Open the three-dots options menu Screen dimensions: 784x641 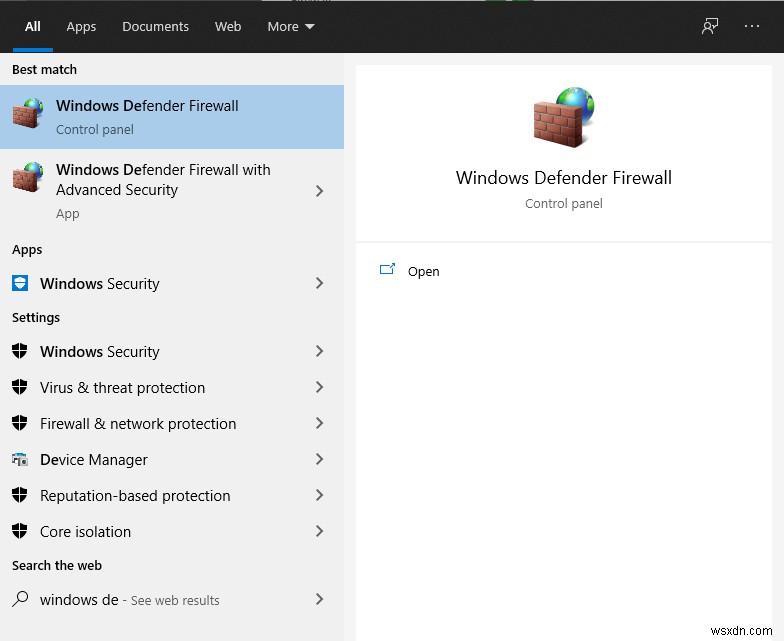(x=753, y=27)
